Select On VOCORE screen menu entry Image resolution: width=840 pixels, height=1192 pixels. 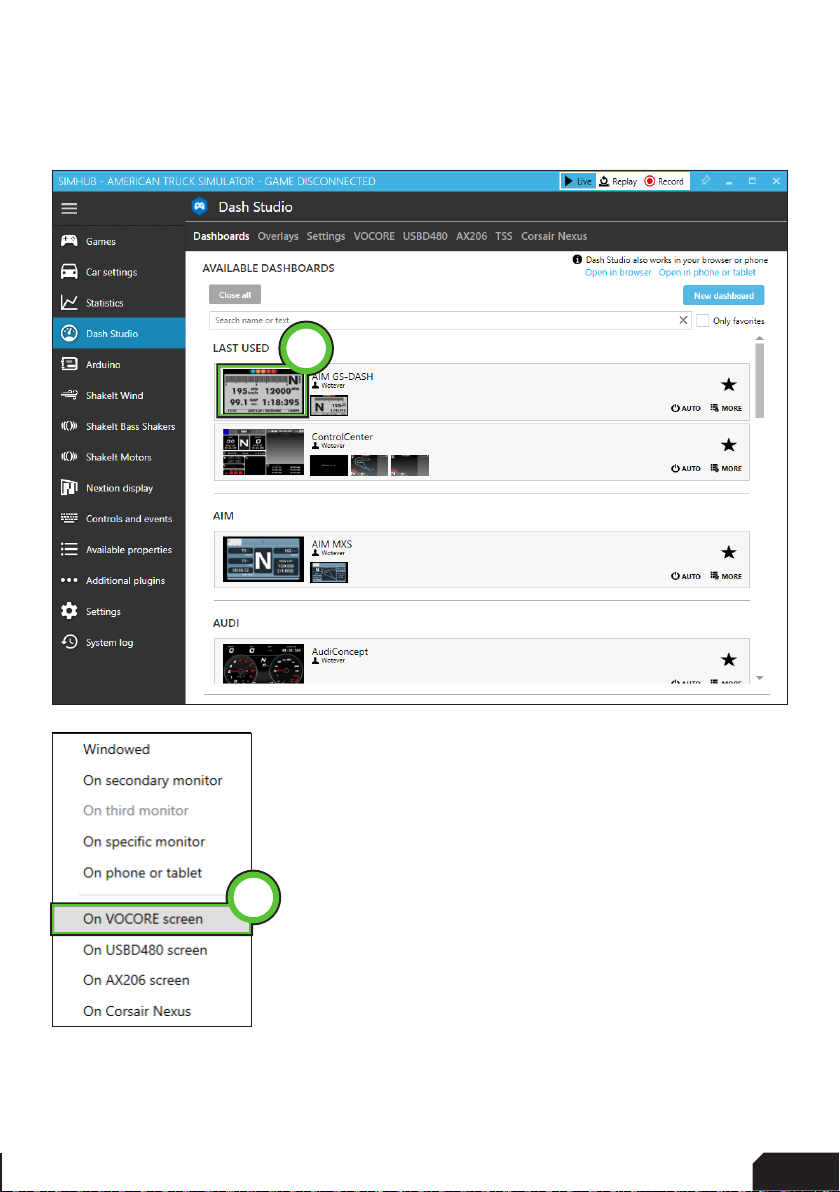[x=151, y=919]
